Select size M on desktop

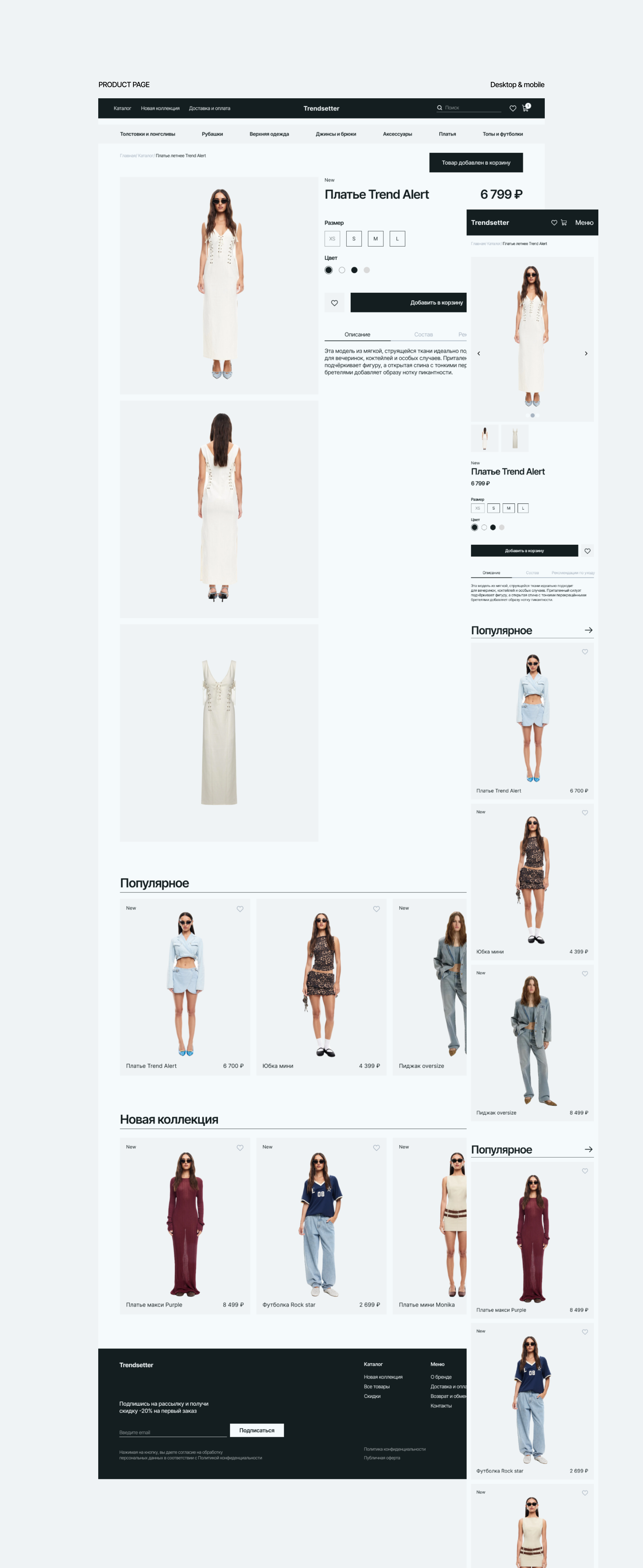point(375,239)
